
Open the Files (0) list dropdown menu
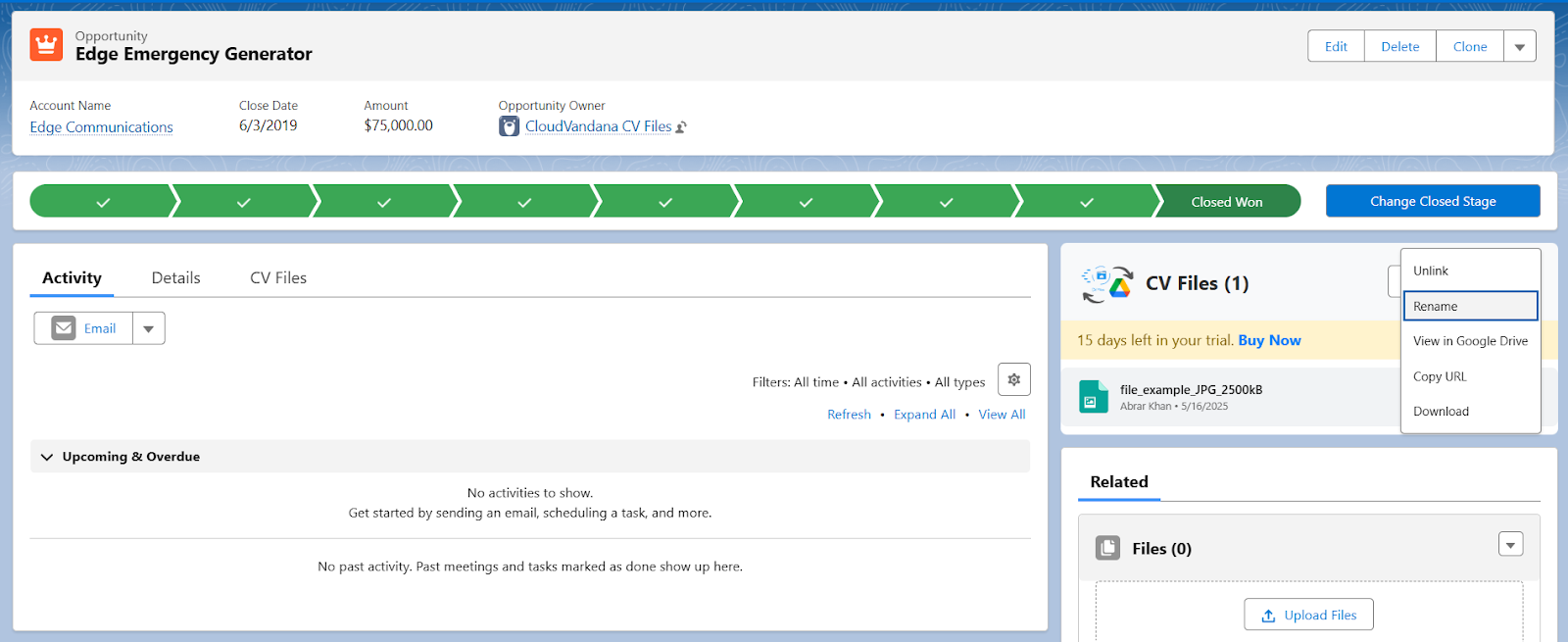point(1511,544)
